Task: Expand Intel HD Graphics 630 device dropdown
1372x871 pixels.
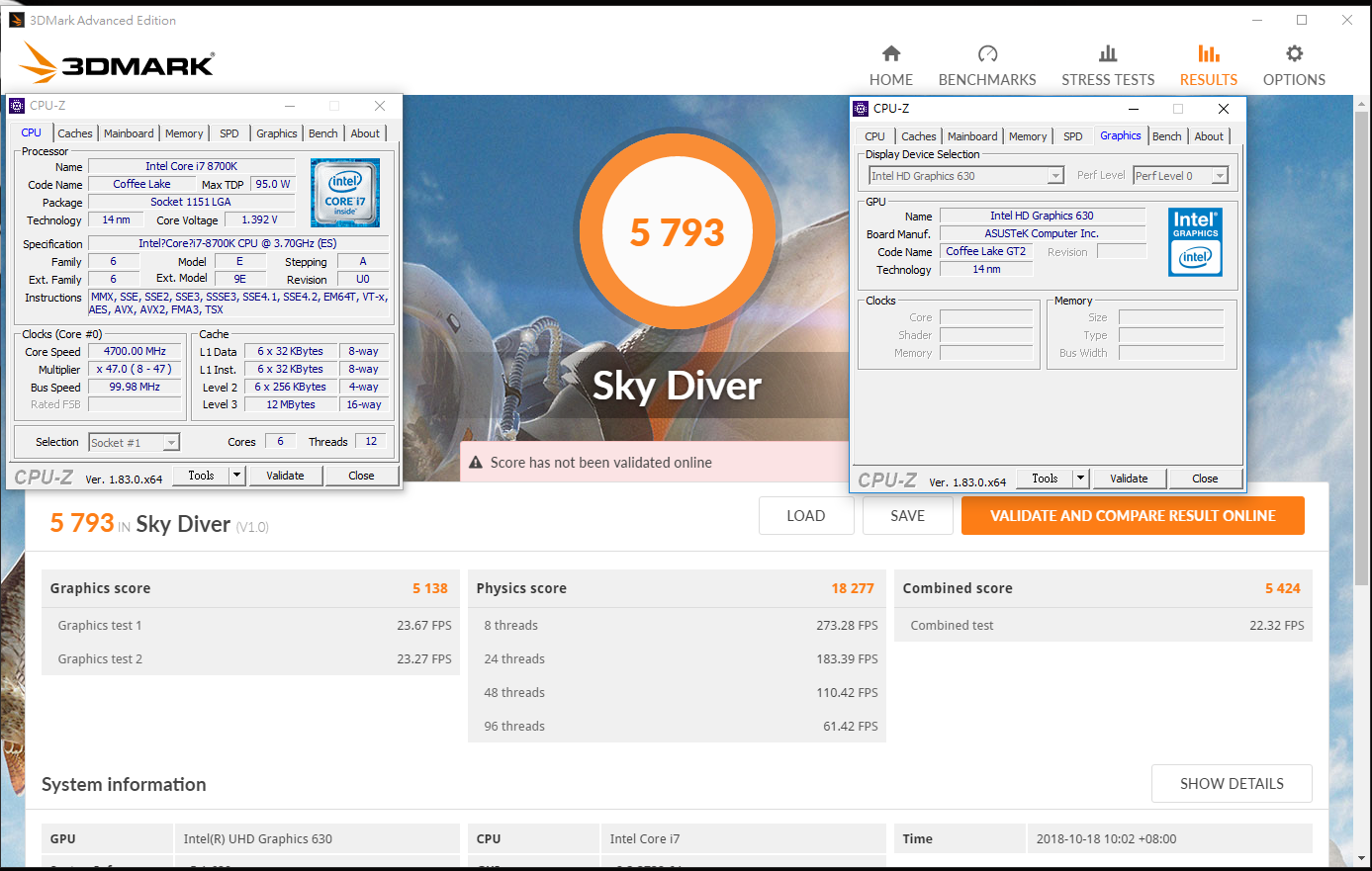Action: click(1055, 176)
